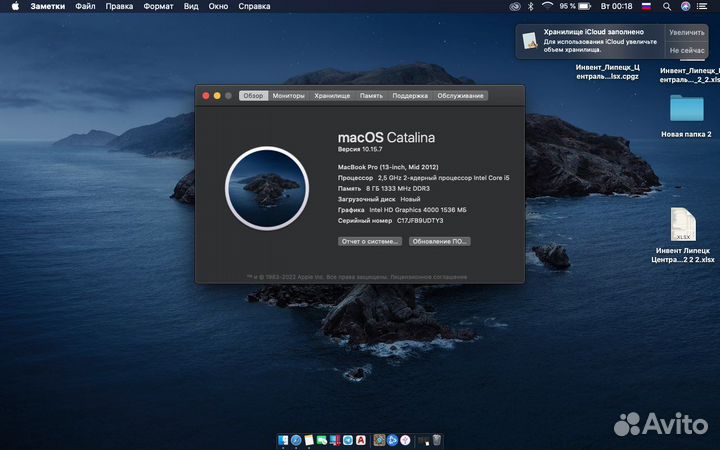This screenshot has width=720, height=450.
Task: Launch Safari from the Dock
Action: pyautogui.click(x=296, y=440)
